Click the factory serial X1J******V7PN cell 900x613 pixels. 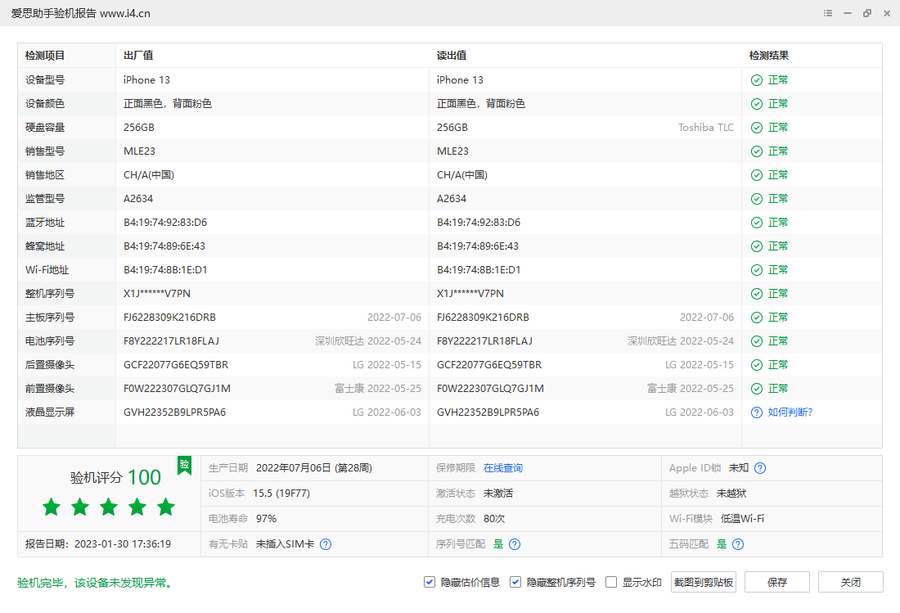click(x=157, y=294)
